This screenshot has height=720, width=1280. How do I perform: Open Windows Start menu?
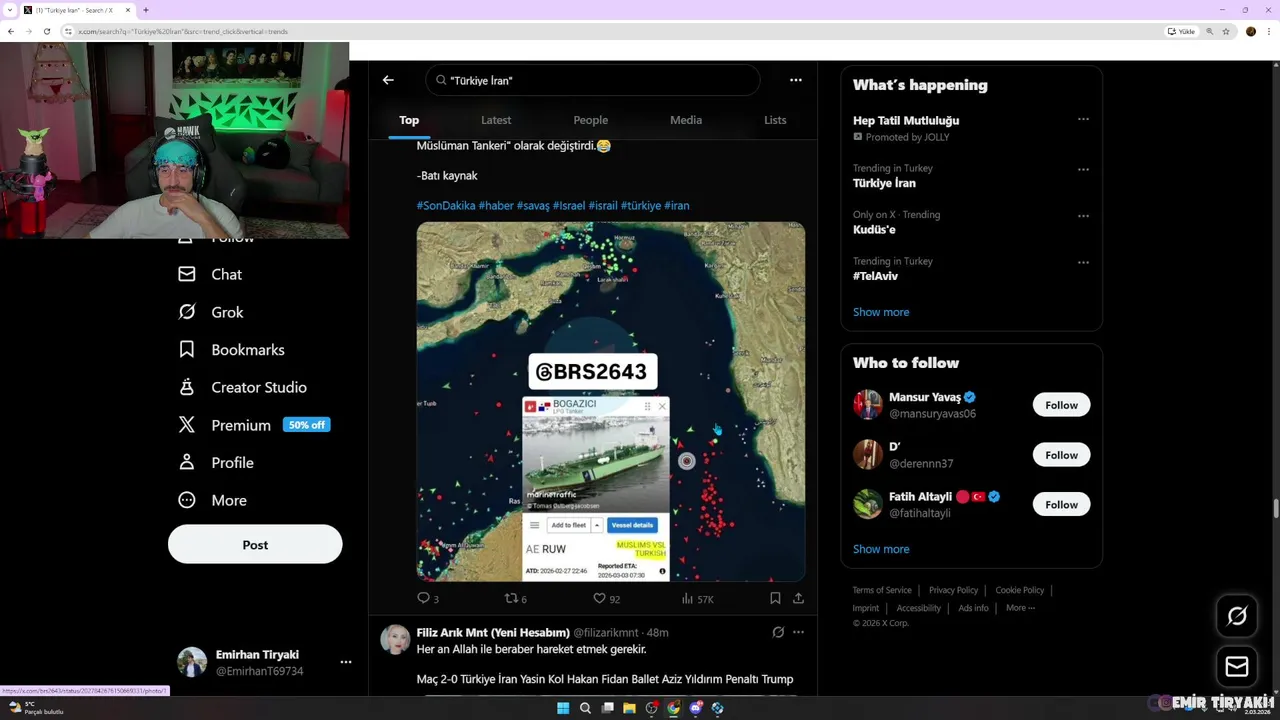[x=563, y=708]
